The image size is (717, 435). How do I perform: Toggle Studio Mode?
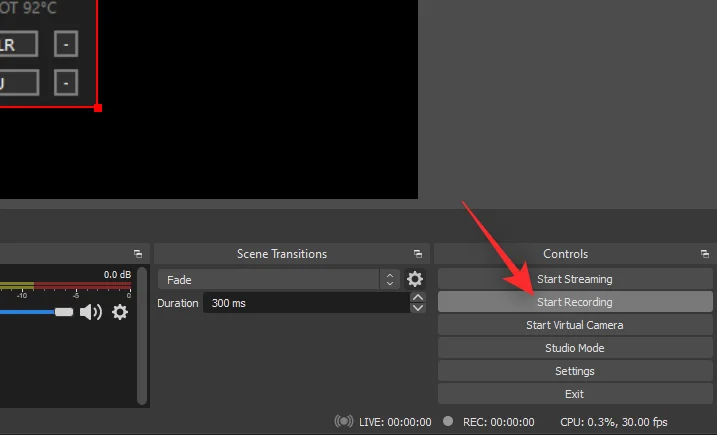click(574, 348)
